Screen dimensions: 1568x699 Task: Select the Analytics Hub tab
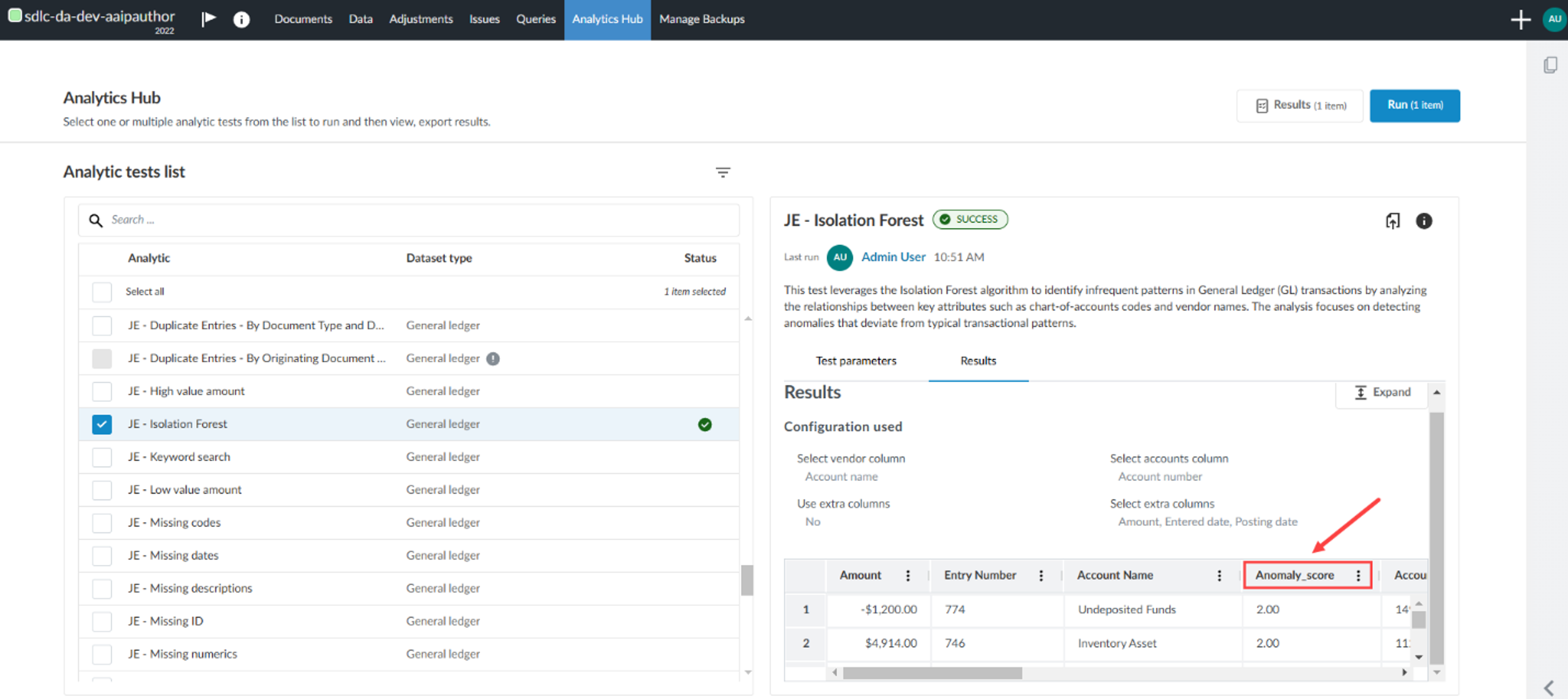click(x=607, y=19)
